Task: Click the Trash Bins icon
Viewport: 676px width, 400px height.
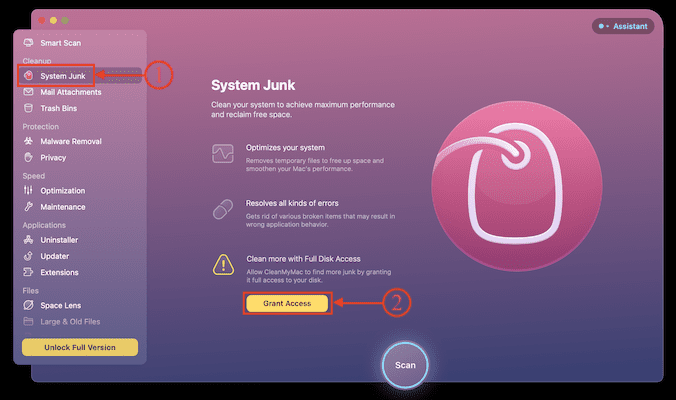Action: coord(28,108)
